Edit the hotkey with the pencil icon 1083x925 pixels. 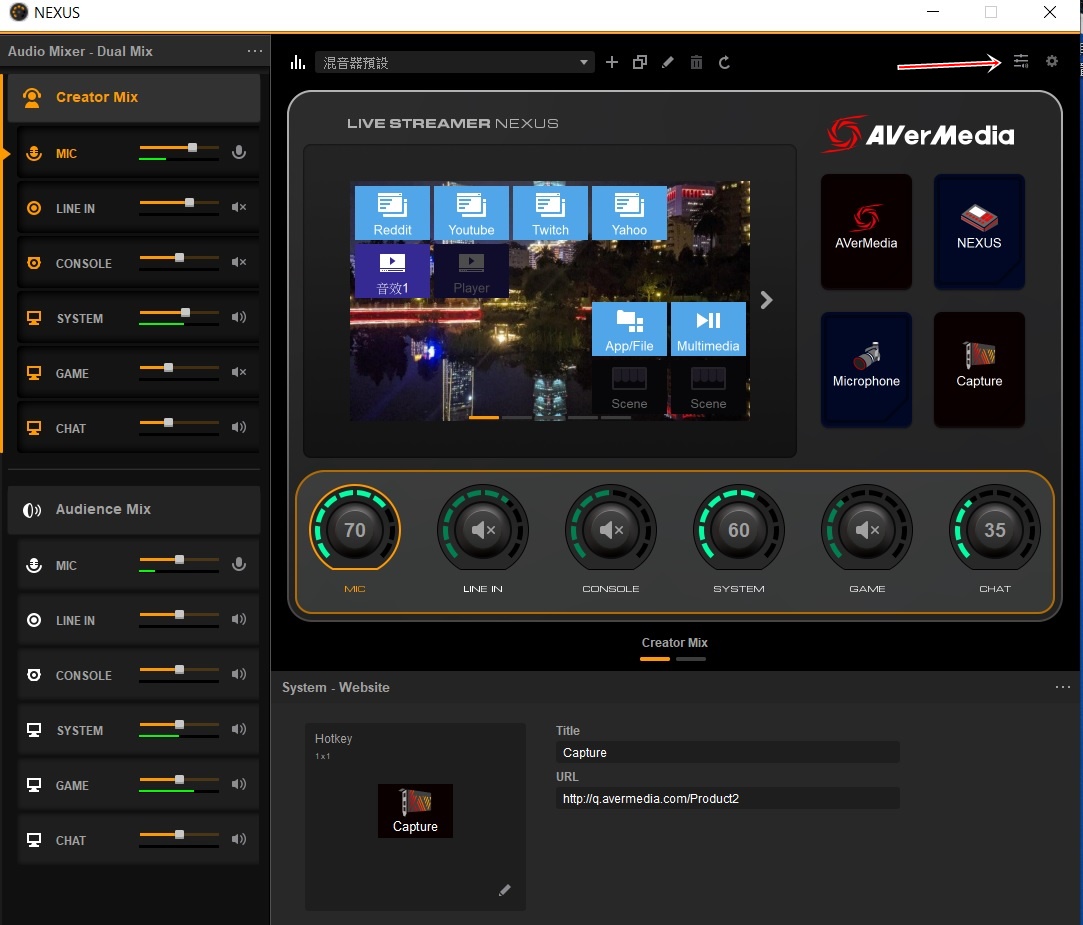(x=505, y=890)
